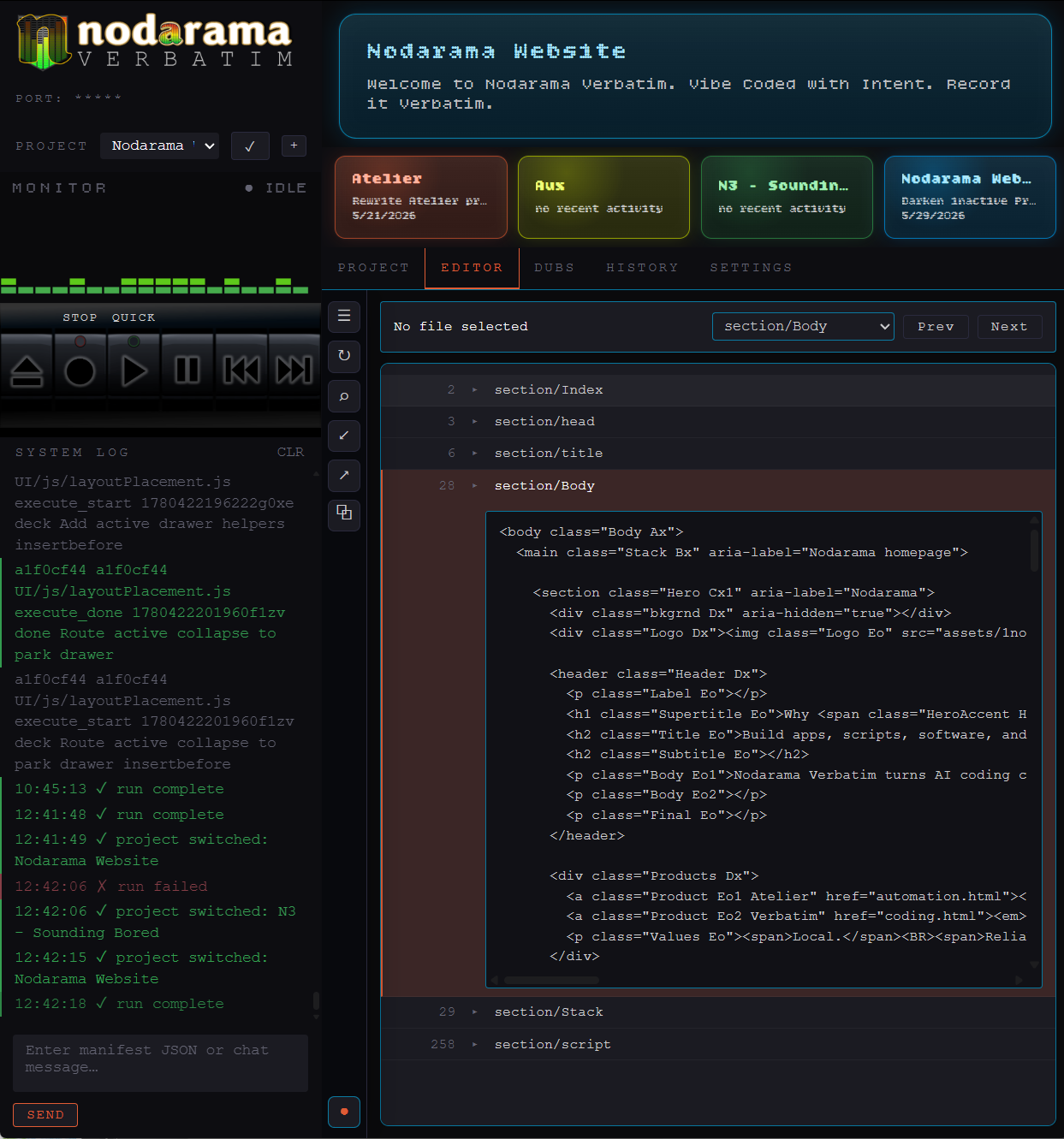The height and width of the screenshot is (1139, 1064).
Task: Click the collapse arrow icon pointing down-left
Action: [x=344, y=436]
